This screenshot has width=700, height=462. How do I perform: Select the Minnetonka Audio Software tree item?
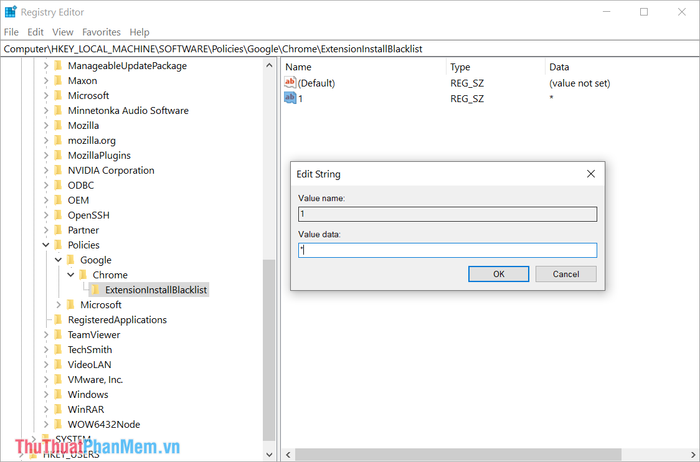pos(128,111)
